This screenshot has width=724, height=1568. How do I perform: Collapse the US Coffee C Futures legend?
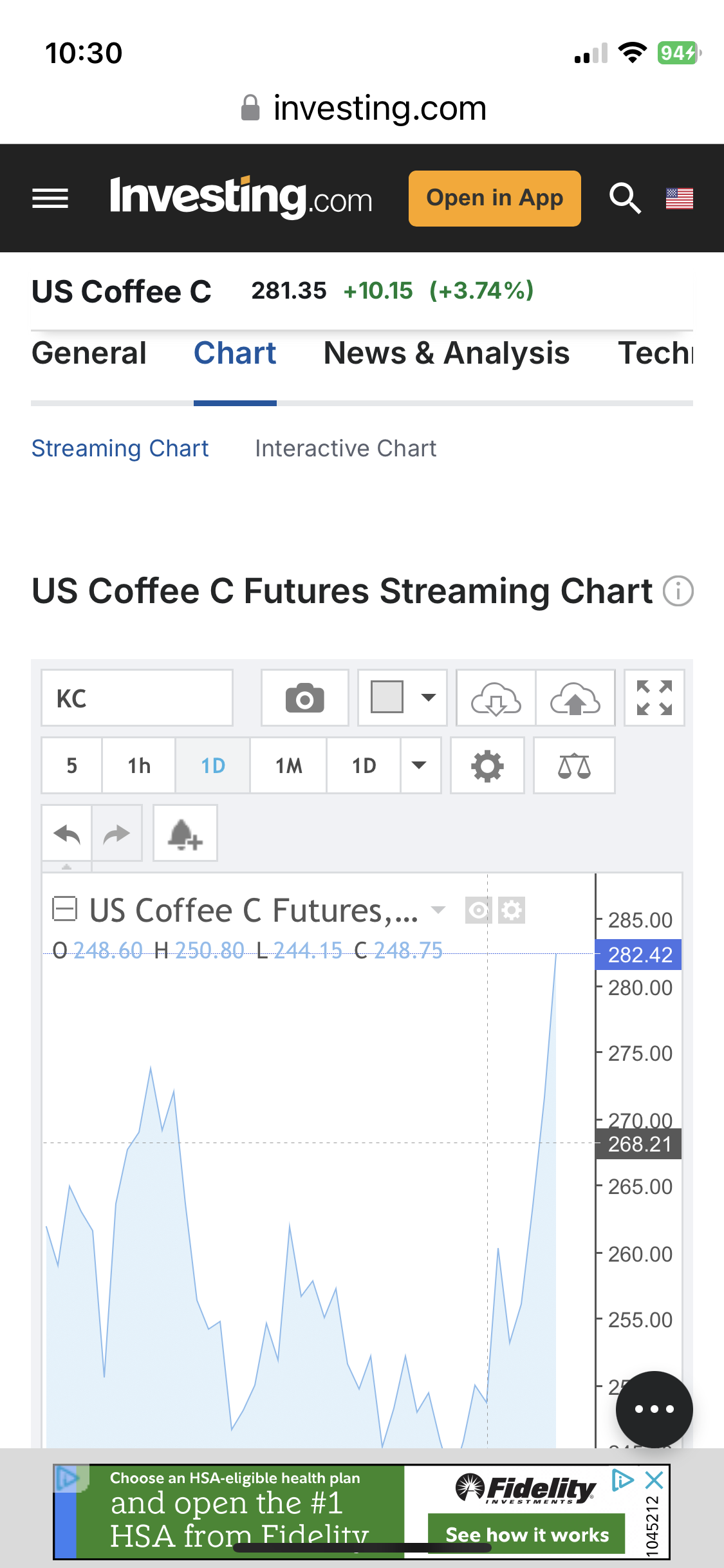(x=64, y=910)
